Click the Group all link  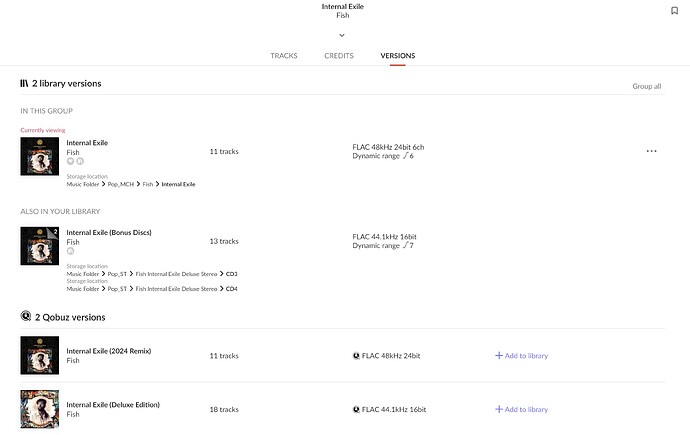click(646, 86)
